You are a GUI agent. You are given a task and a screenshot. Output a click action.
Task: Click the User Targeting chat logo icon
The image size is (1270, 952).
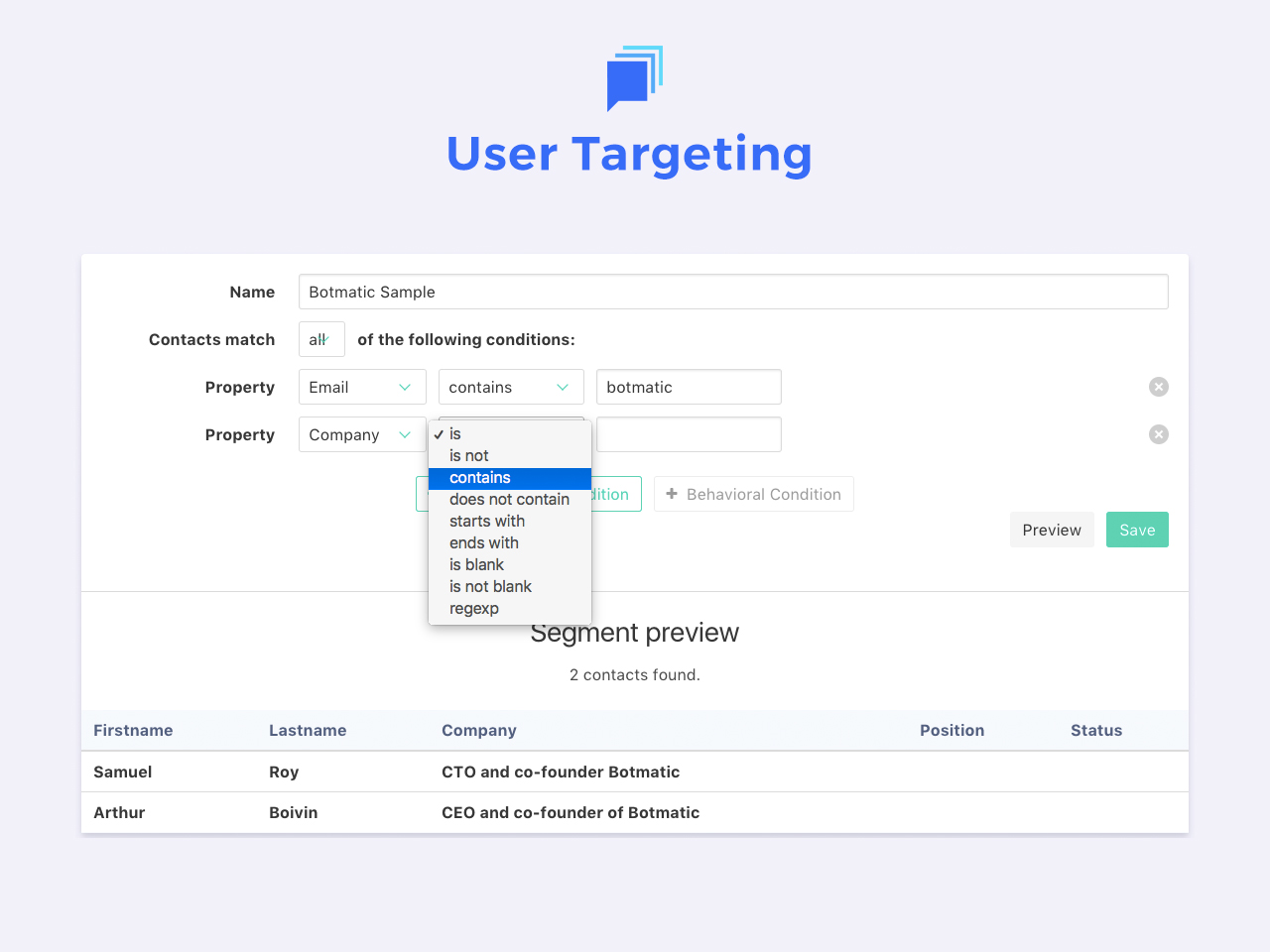tap(635, 78)
